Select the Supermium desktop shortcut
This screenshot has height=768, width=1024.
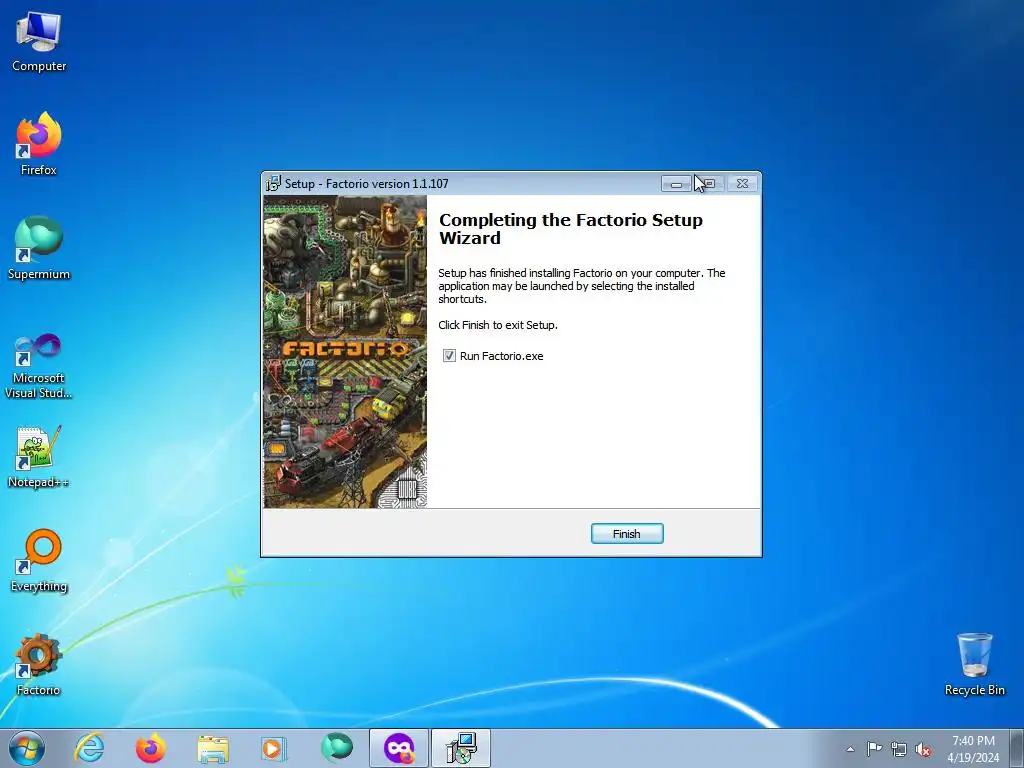[x=39, y=248]
